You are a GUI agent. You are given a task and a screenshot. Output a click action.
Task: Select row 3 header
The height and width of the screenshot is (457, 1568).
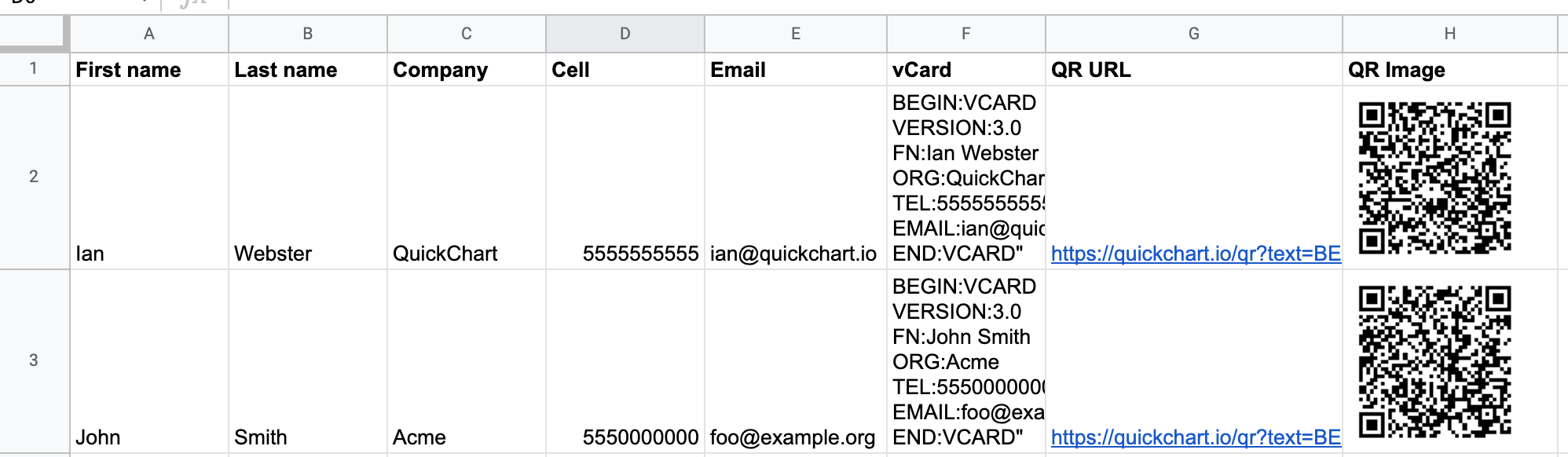pos(34,360)
